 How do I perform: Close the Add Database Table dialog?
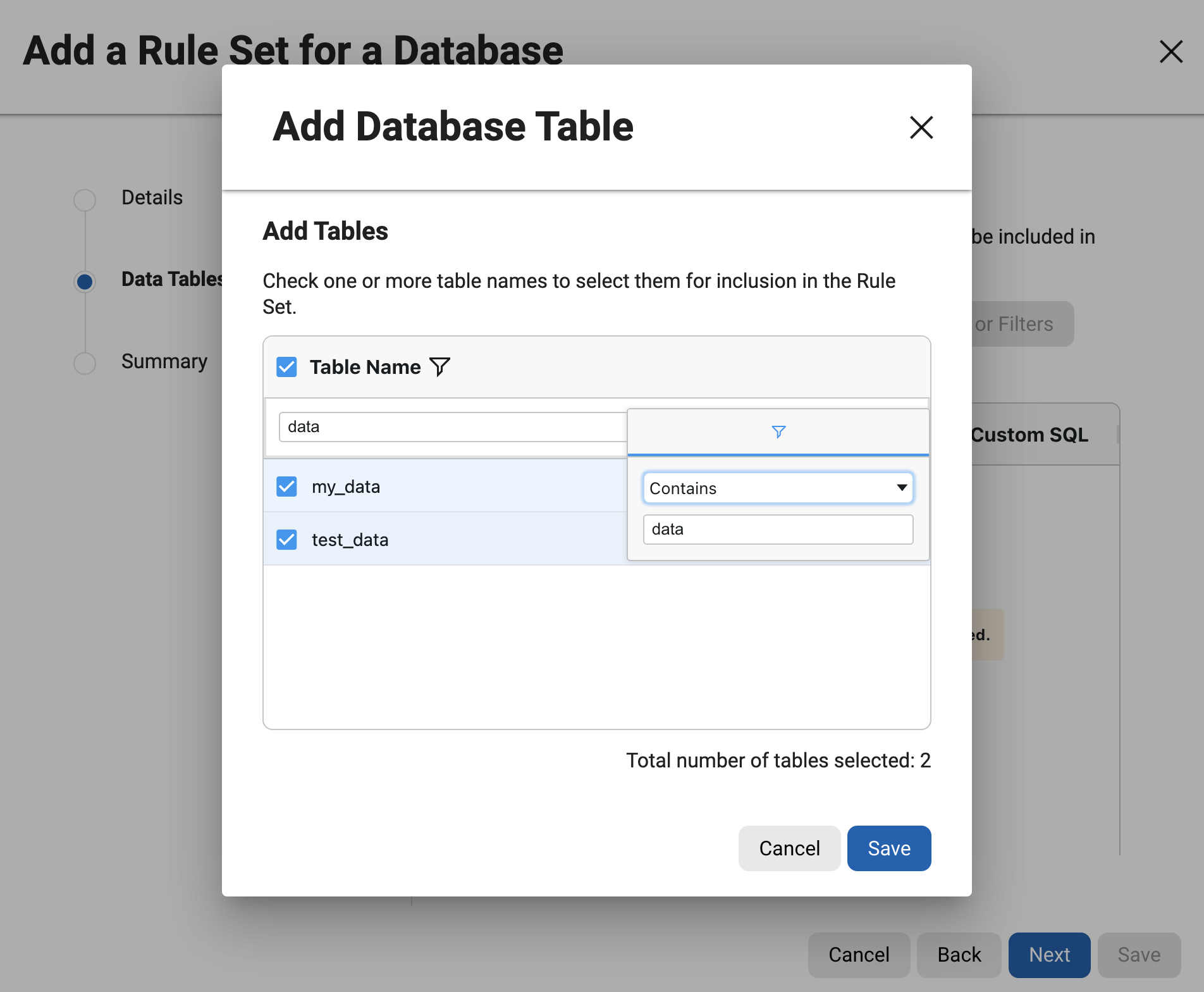[x=921, y=128]
